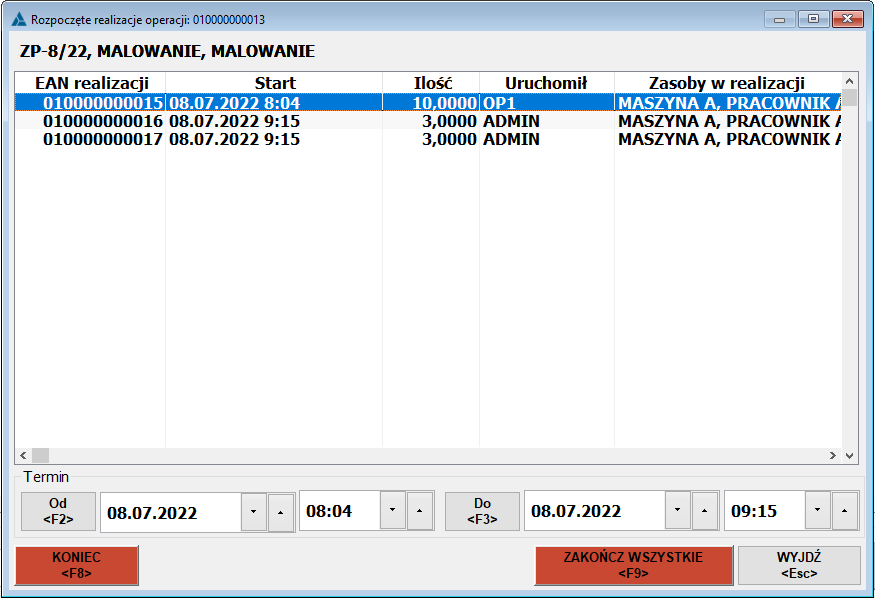Click vertical scrollbar down arrow
Image resolution: width=875 pixels, height=598 pixels.
tap(849, 455)
